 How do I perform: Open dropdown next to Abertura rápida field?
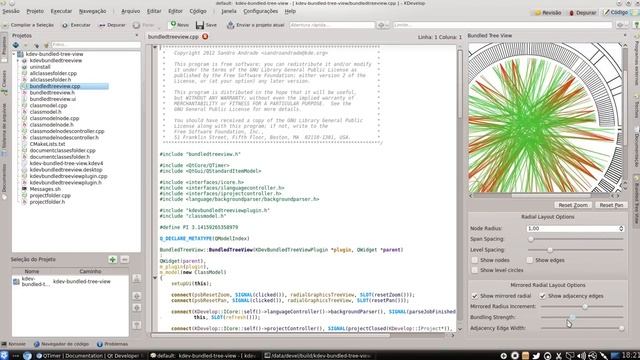[382, 25]
